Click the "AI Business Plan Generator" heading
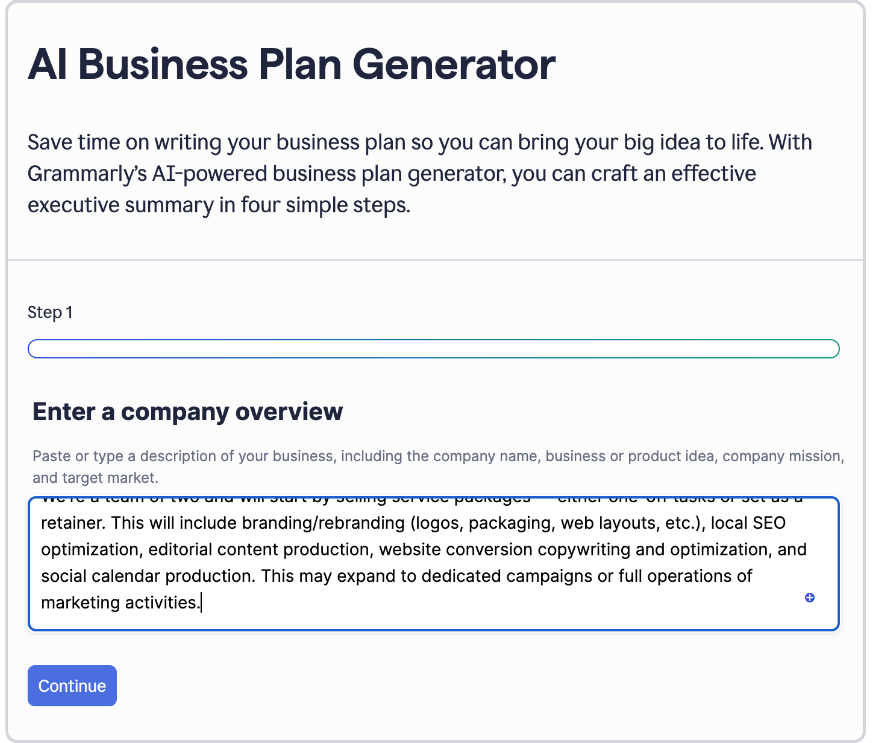Viewport: 872px width, 743px height. click(291, 64)
